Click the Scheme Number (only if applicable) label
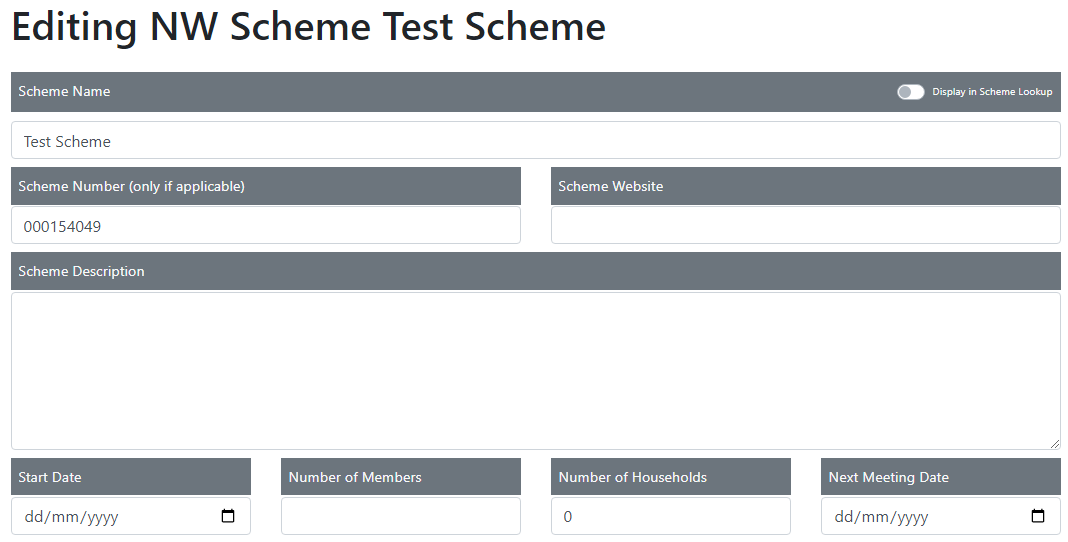 (131, 186)
